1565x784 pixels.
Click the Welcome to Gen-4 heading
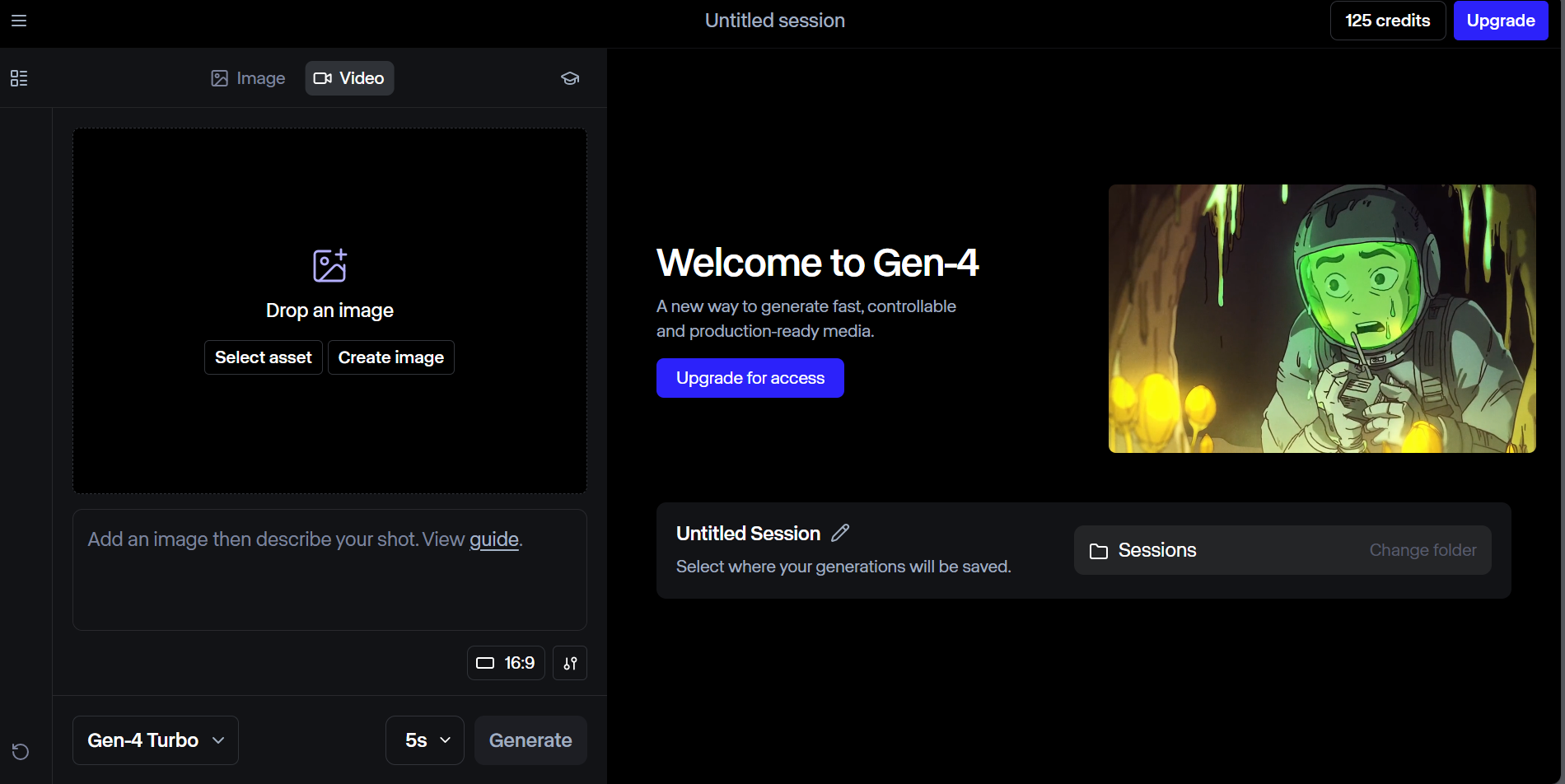click(x=817, y=263)
